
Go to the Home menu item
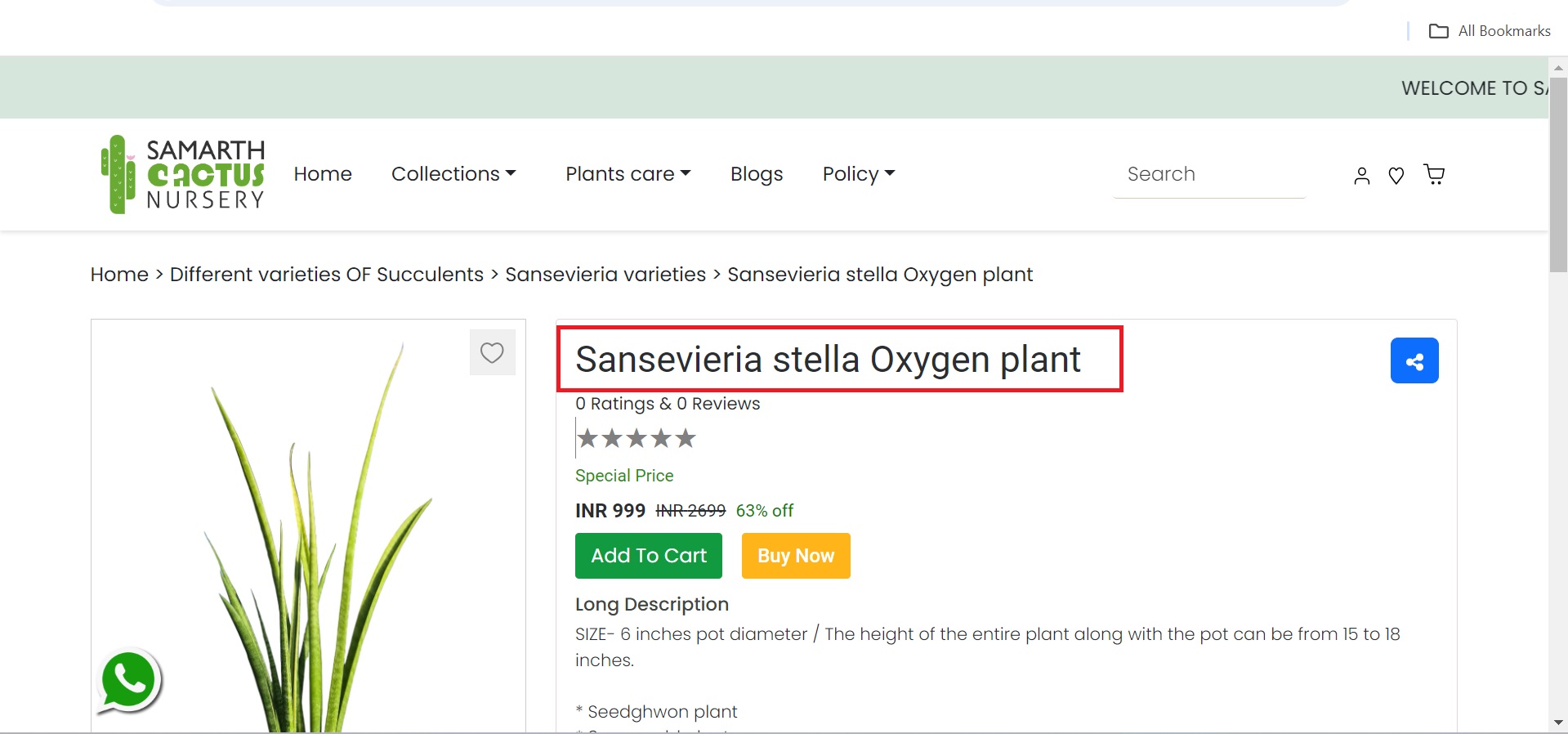(x=323, y=174)
